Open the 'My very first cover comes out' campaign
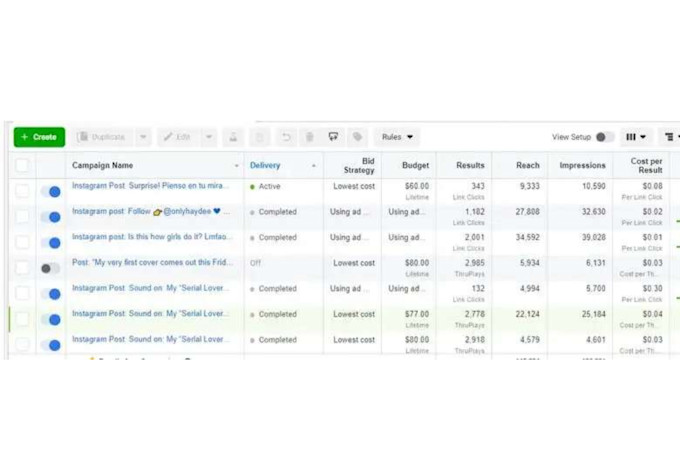The width and height of the screenshot is (680, 459). coord(152,262)
